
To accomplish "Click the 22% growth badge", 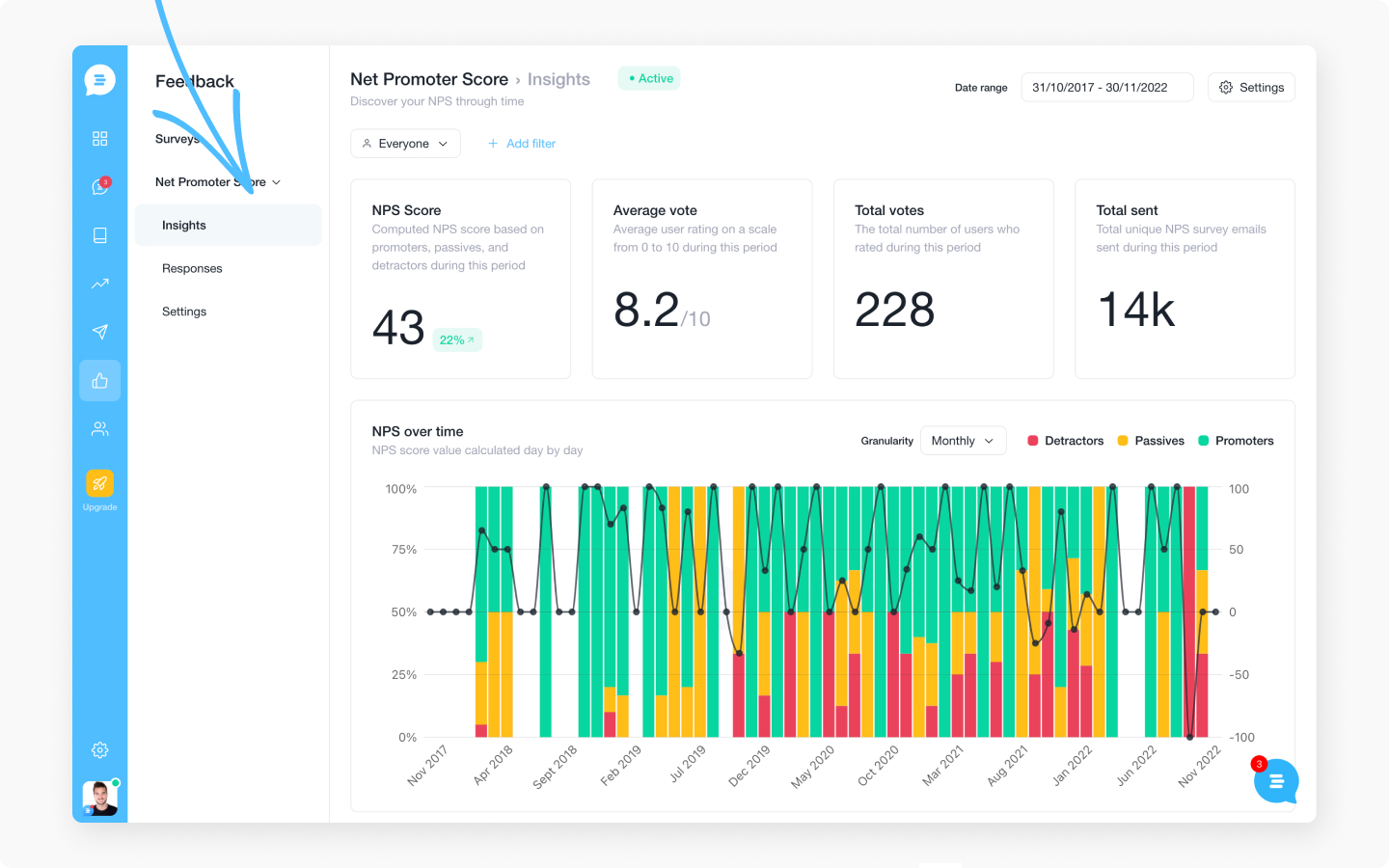I will click(457, 340).
